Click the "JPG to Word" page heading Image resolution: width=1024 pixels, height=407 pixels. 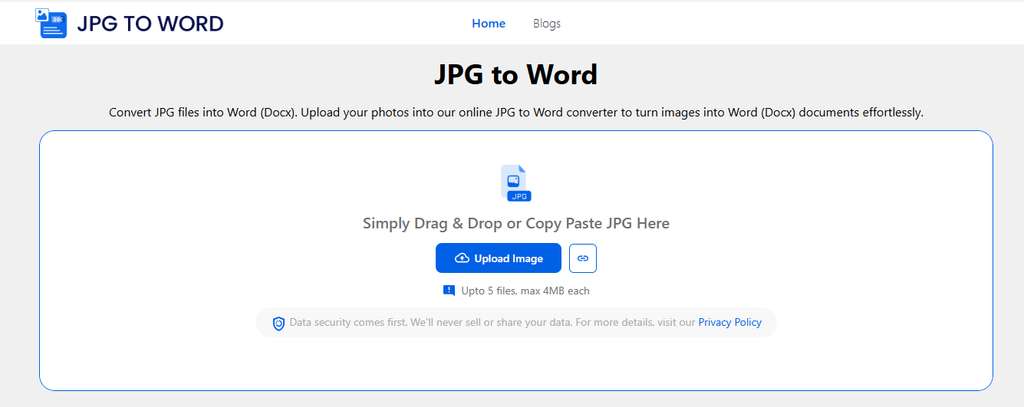coord(516,74)
